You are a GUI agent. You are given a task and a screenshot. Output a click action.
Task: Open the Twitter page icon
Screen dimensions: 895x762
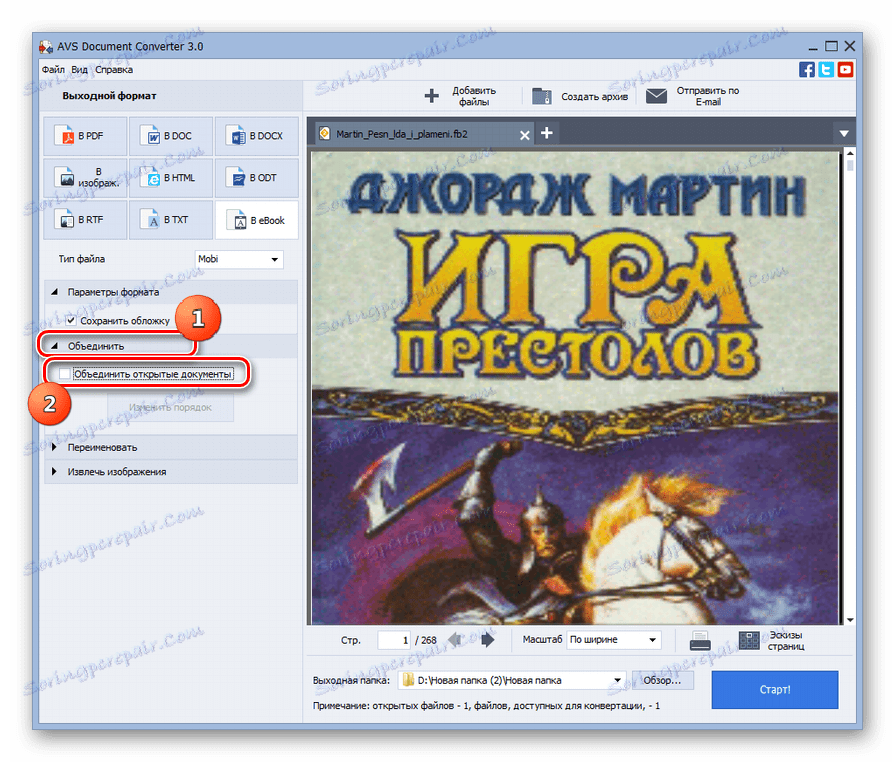point(826,70)
